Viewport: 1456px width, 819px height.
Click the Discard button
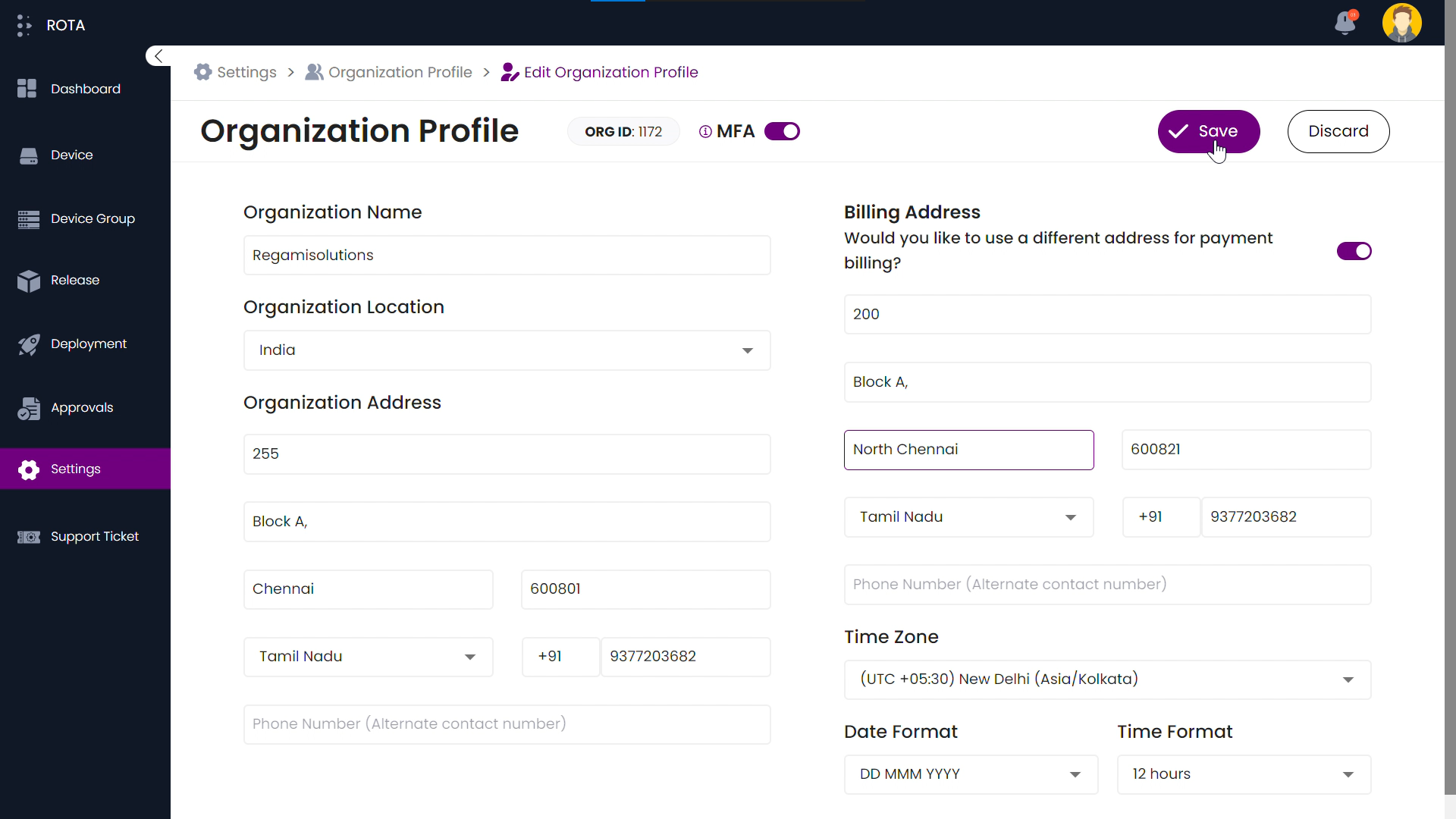click(1338, 132)
